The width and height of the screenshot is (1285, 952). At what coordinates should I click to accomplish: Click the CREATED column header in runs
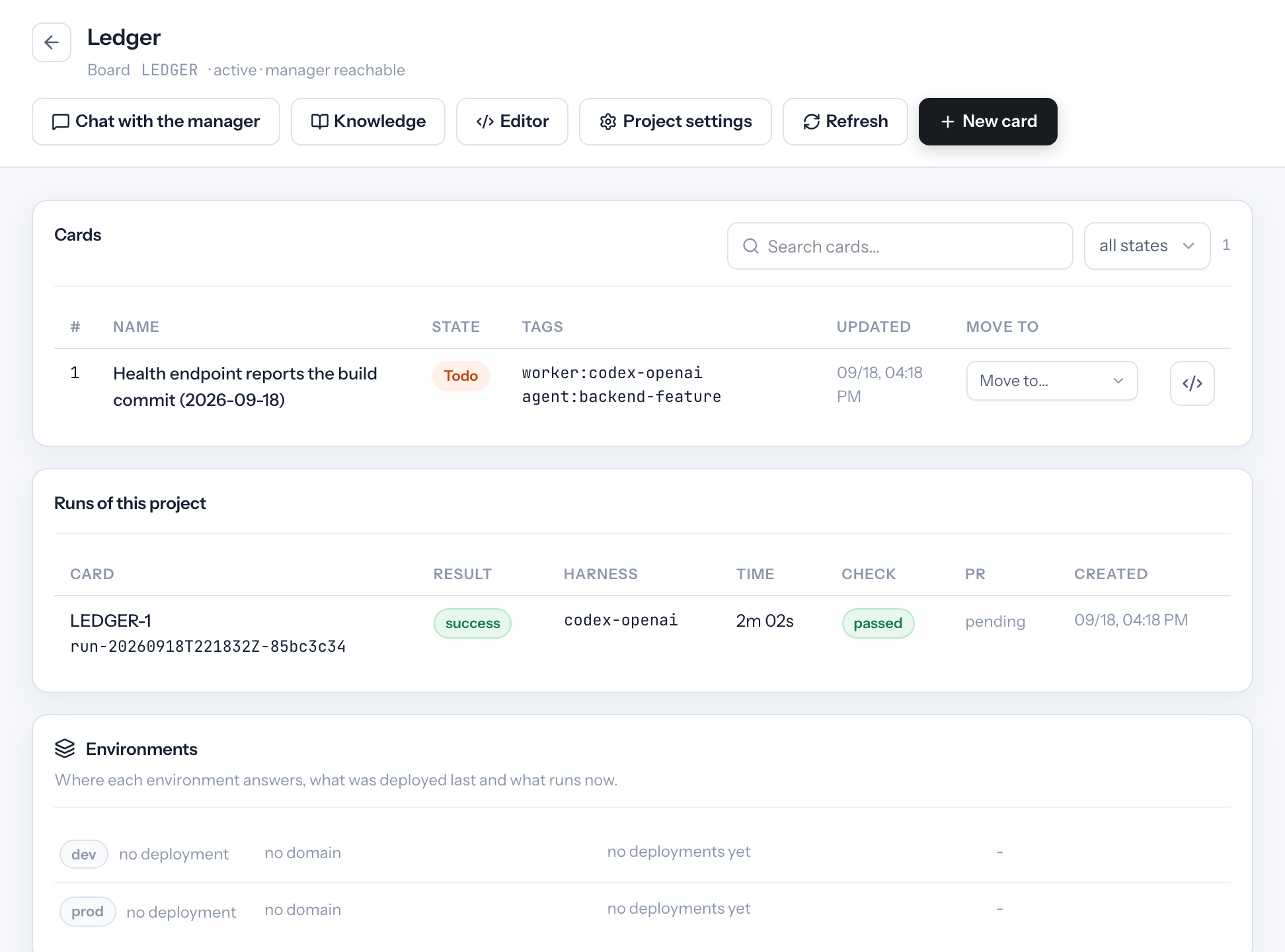pyautogui.click(x=1111, y=574)
